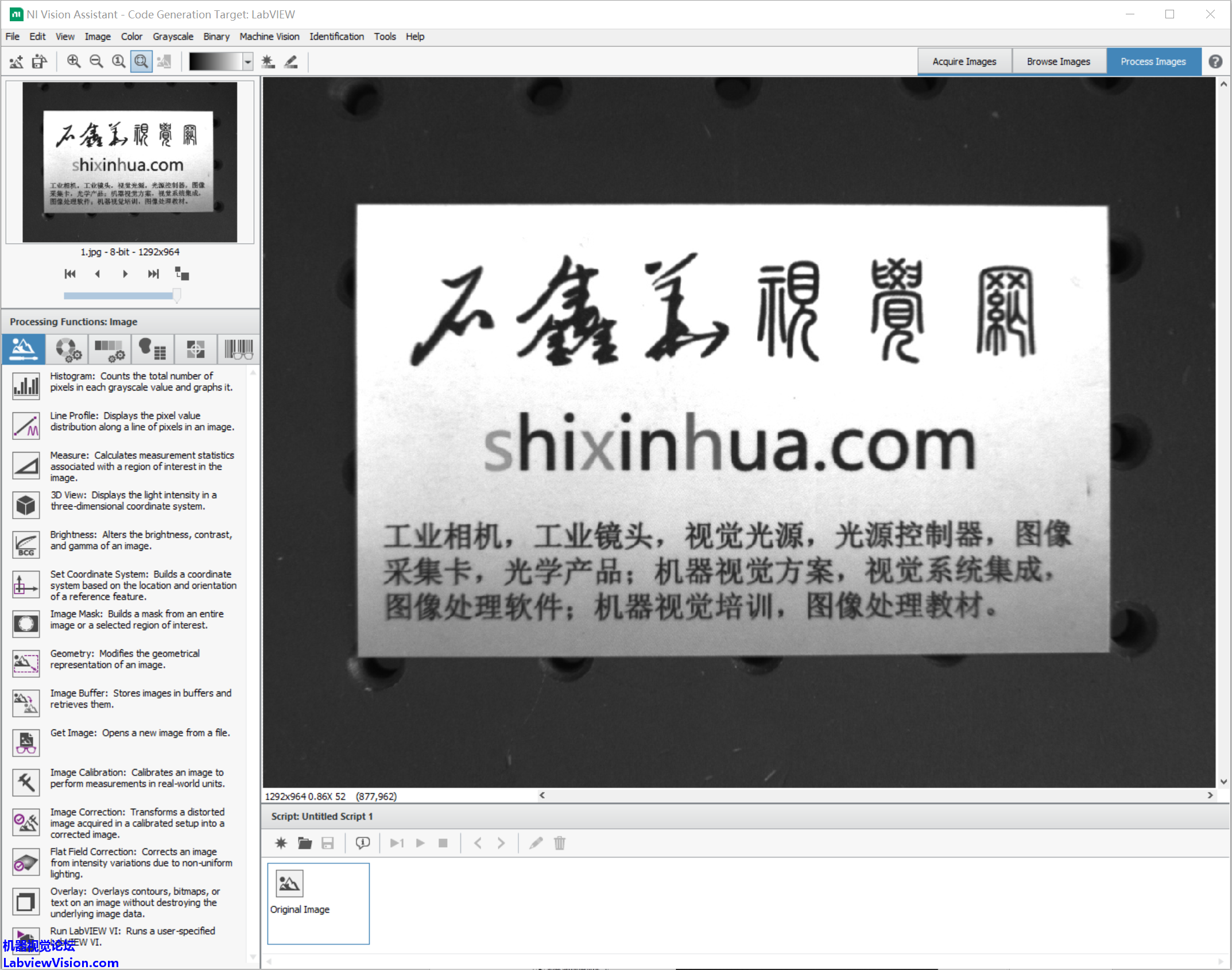The image size is (1232, 970).
Task: Open the Histogram function icon
Action: click(x=26, y=385)
